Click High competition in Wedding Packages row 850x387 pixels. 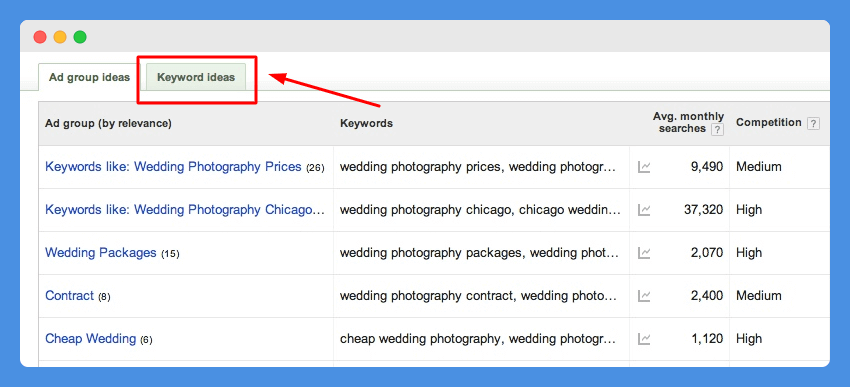749,253
